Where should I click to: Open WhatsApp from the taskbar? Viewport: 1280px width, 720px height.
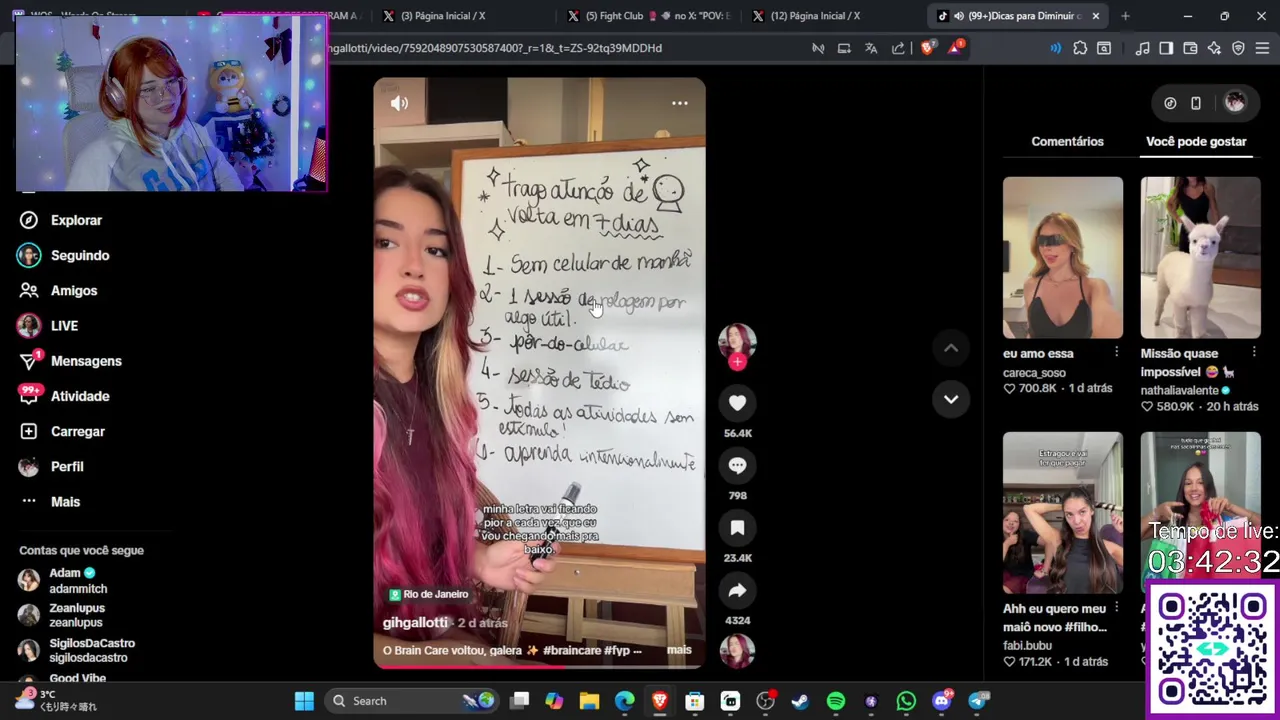[x=906, y=701]
